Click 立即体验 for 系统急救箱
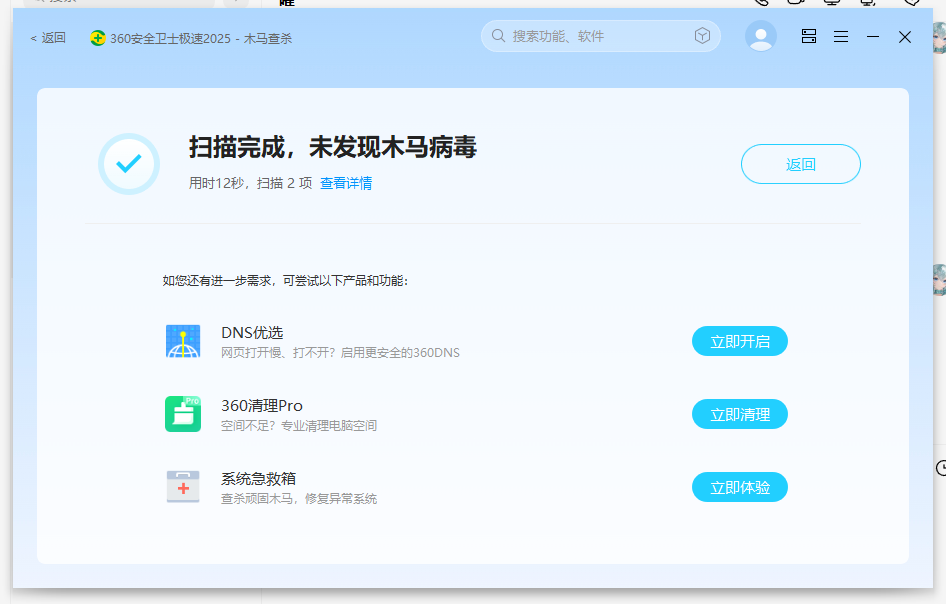 [x=740, y=488]
